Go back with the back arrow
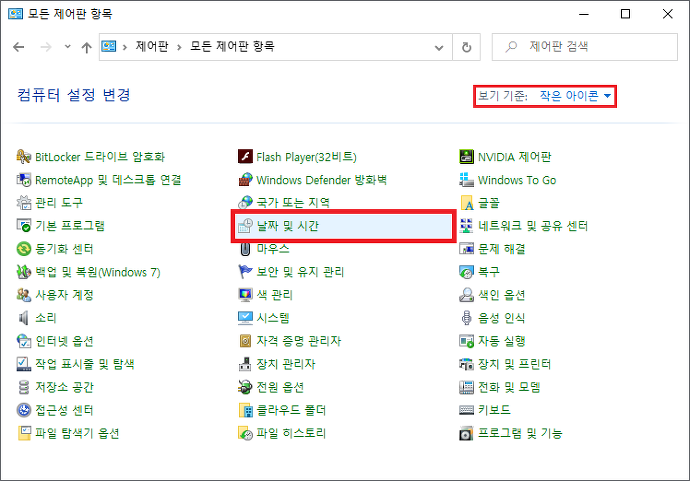This screenshot has width=690, height=481. coord(18,47)
